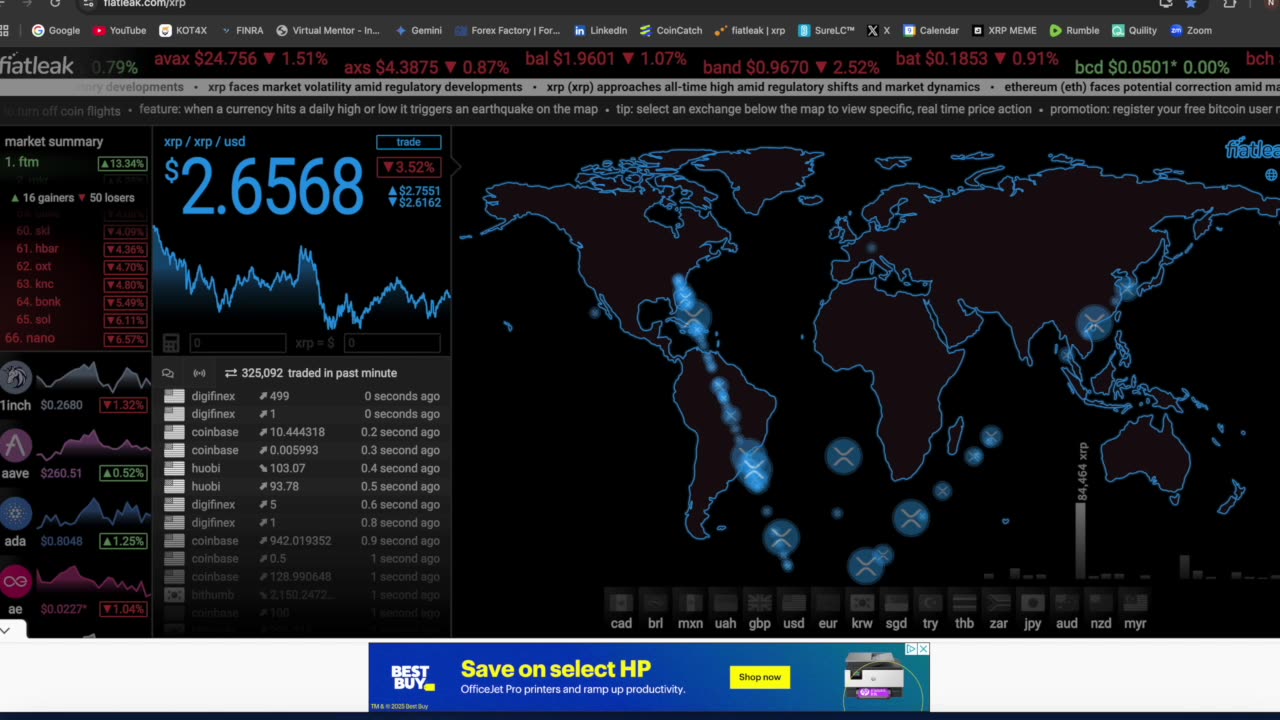Open the XRP MEME bookmark
Viewport: 1280px width, 720px height.
pyautogui.click(x=1005, y=30)
